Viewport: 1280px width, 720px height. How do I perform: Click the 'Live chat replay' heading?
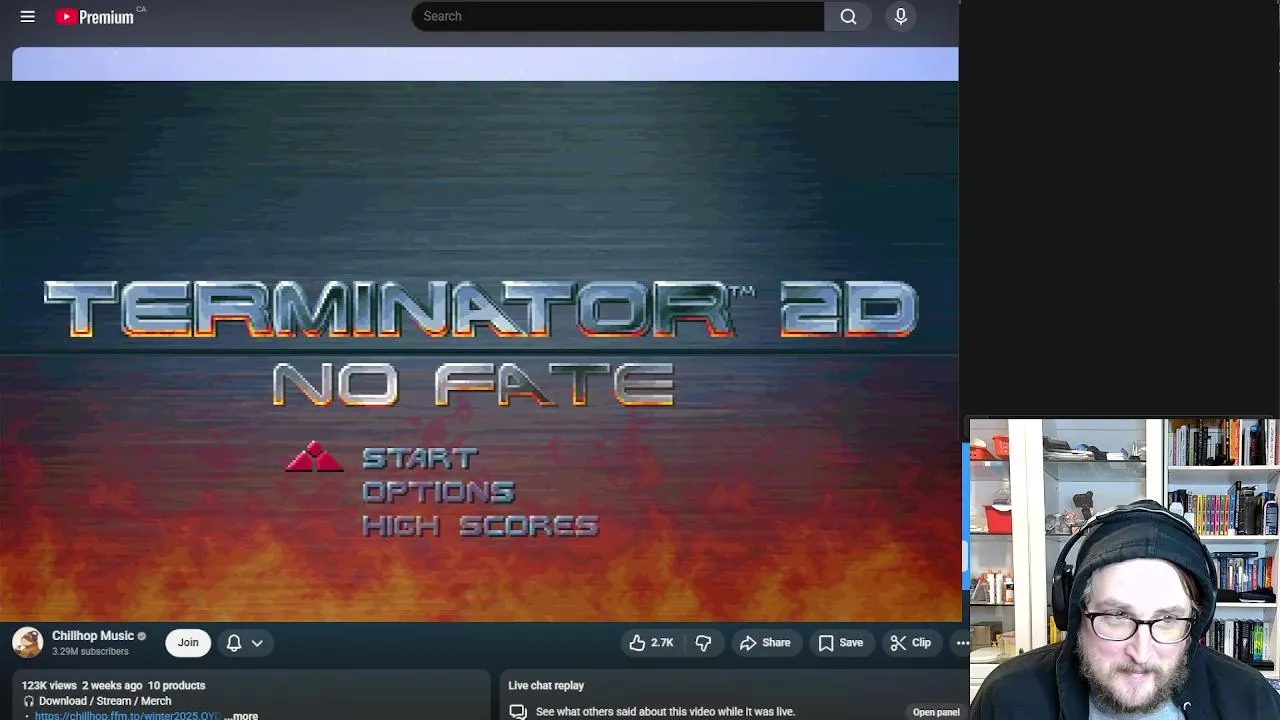[x=546, y=685]
